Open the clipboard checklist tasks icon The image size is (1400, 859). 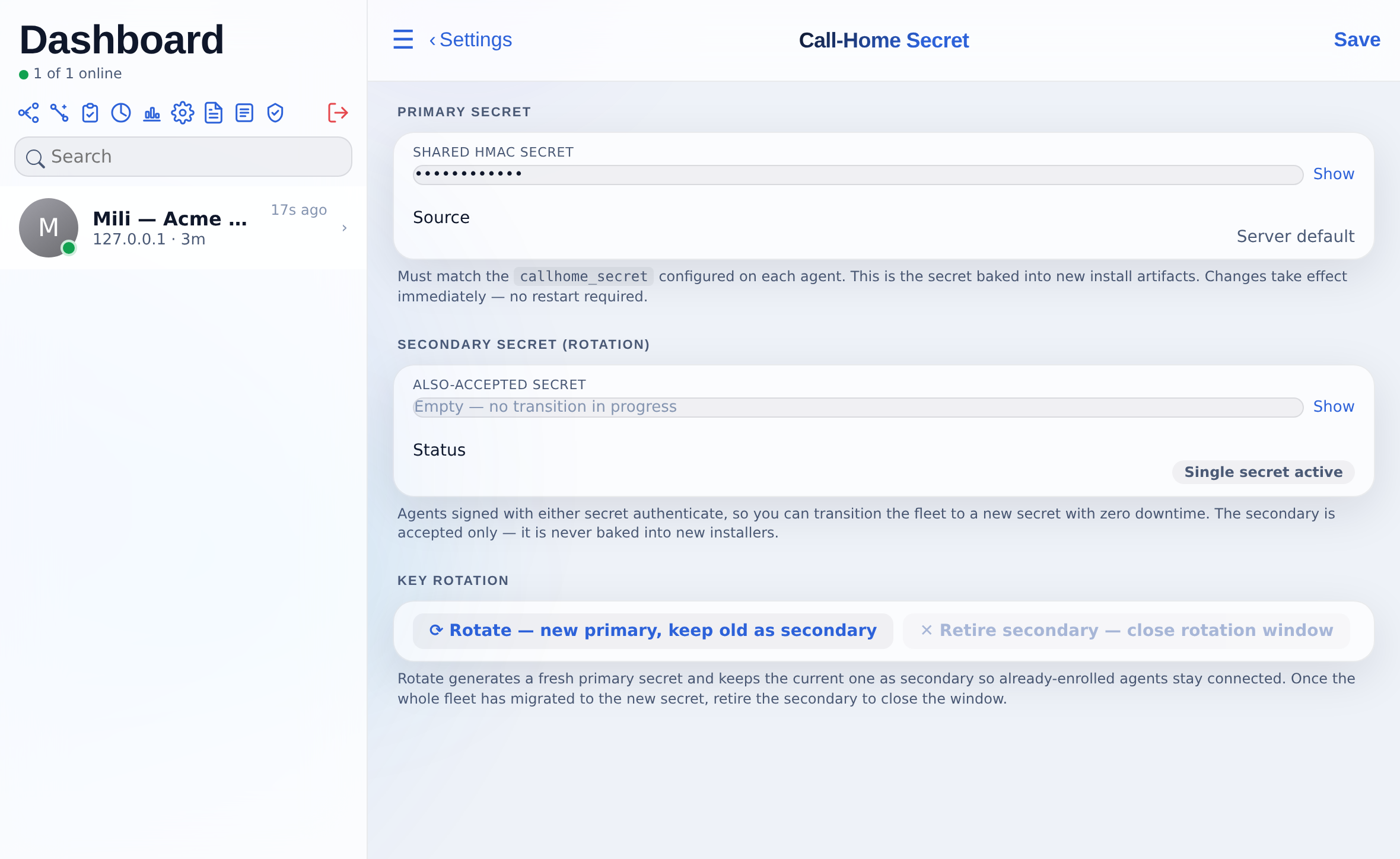point(90,113)
